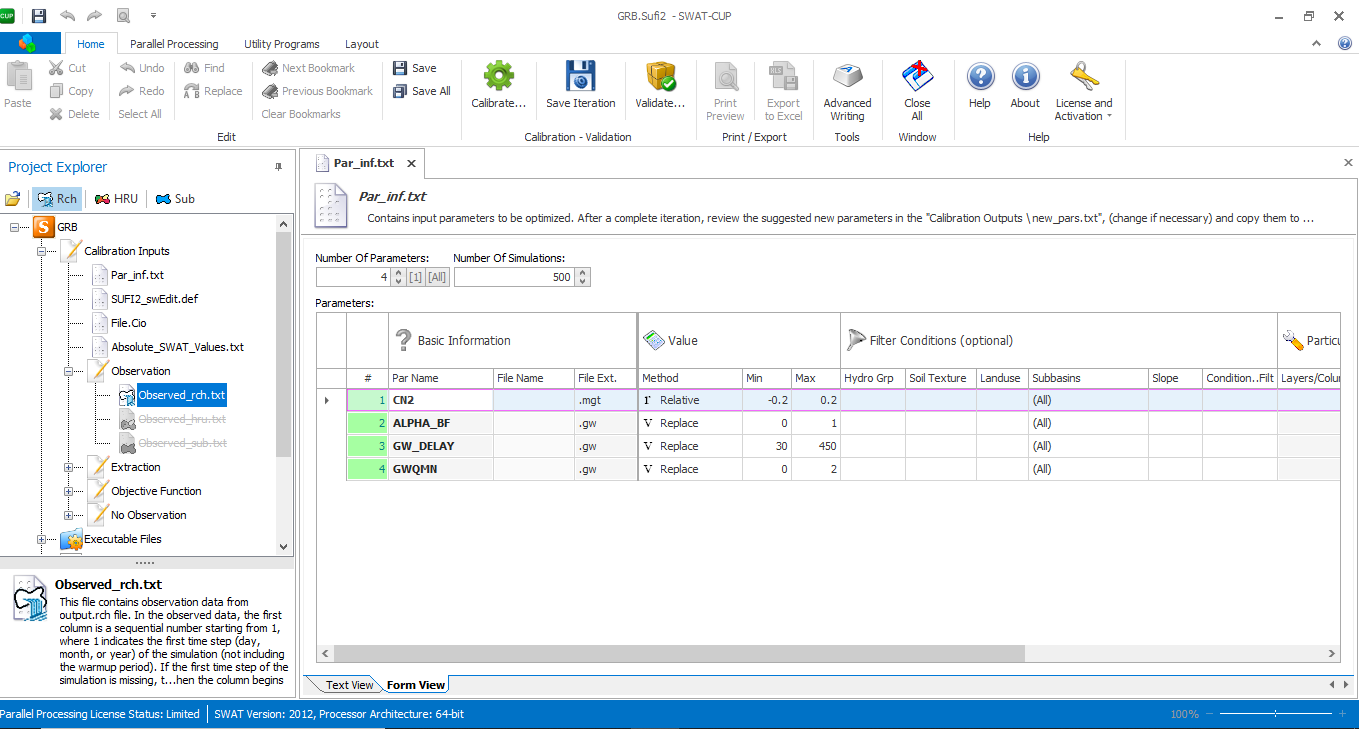Collapse the Calibration Inputs folder
The height and width of the screenshot is (729, 1359).
pos(42,251)
